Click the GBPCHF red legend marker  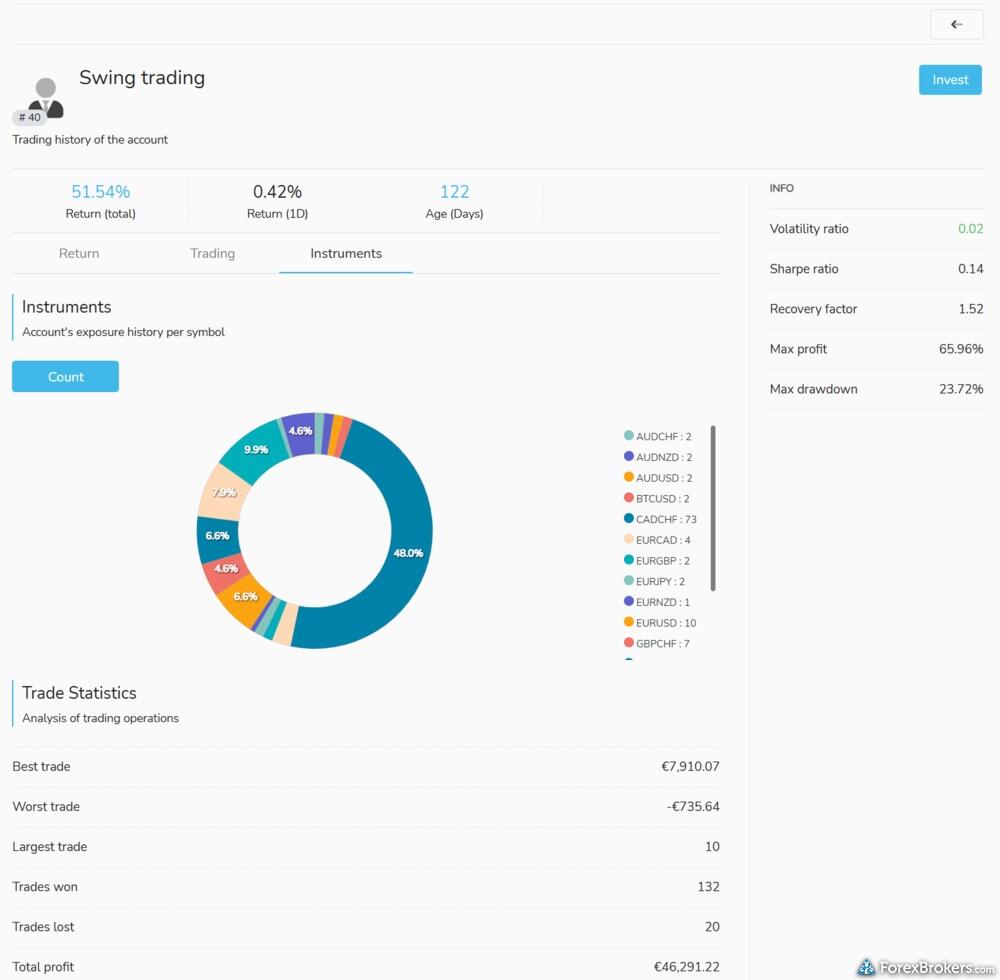[x=629, y=643]
